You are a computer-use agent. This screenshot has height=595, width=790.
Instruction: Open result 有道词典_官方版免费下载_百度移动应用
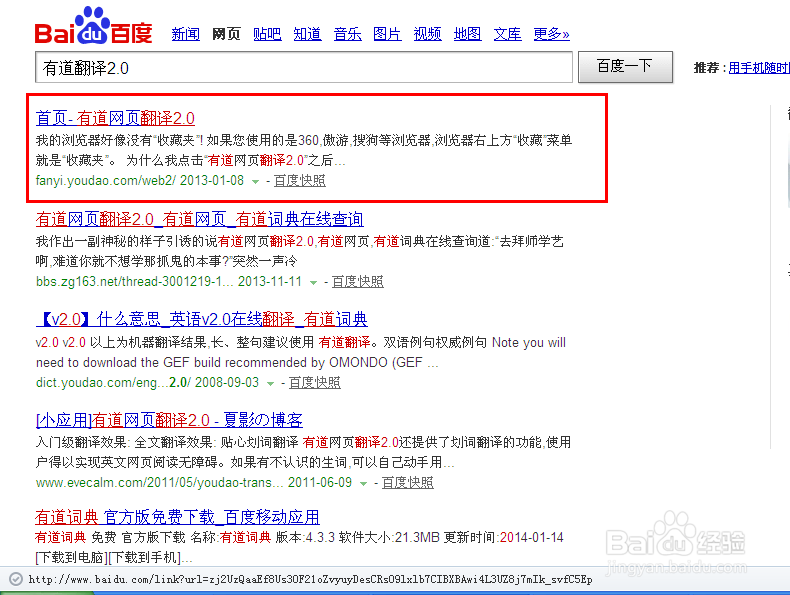[177, 517]
